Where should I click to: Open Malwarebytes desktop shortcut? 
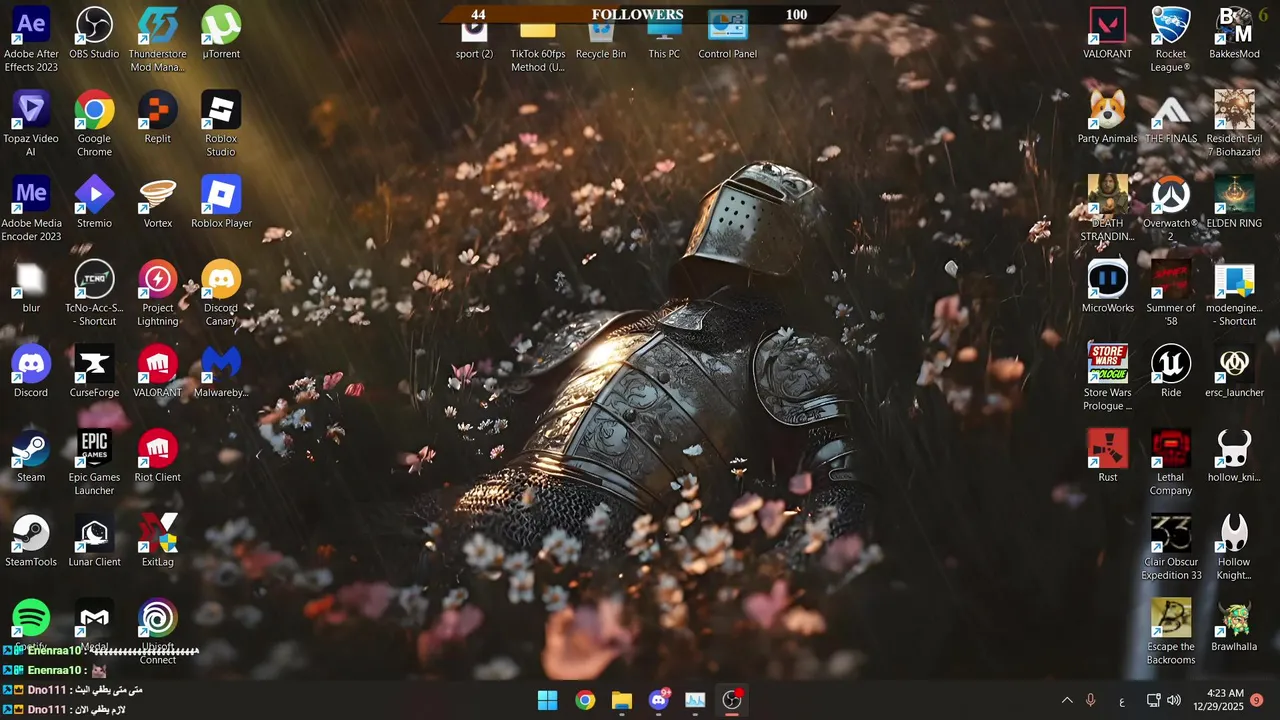221,372
